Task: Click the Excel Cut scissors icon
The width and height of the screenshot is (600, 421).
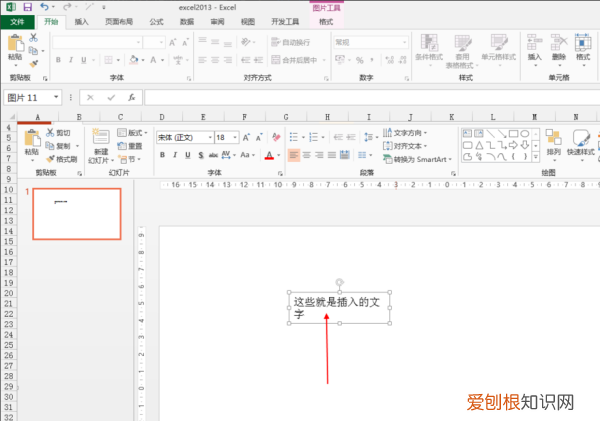Action: (x=34, y=38)
